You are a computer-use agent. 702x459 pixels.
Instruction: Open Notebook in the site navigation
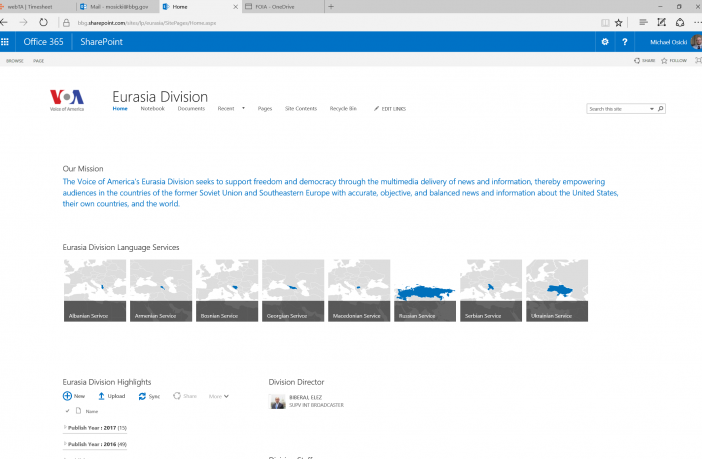click(153, 108)
